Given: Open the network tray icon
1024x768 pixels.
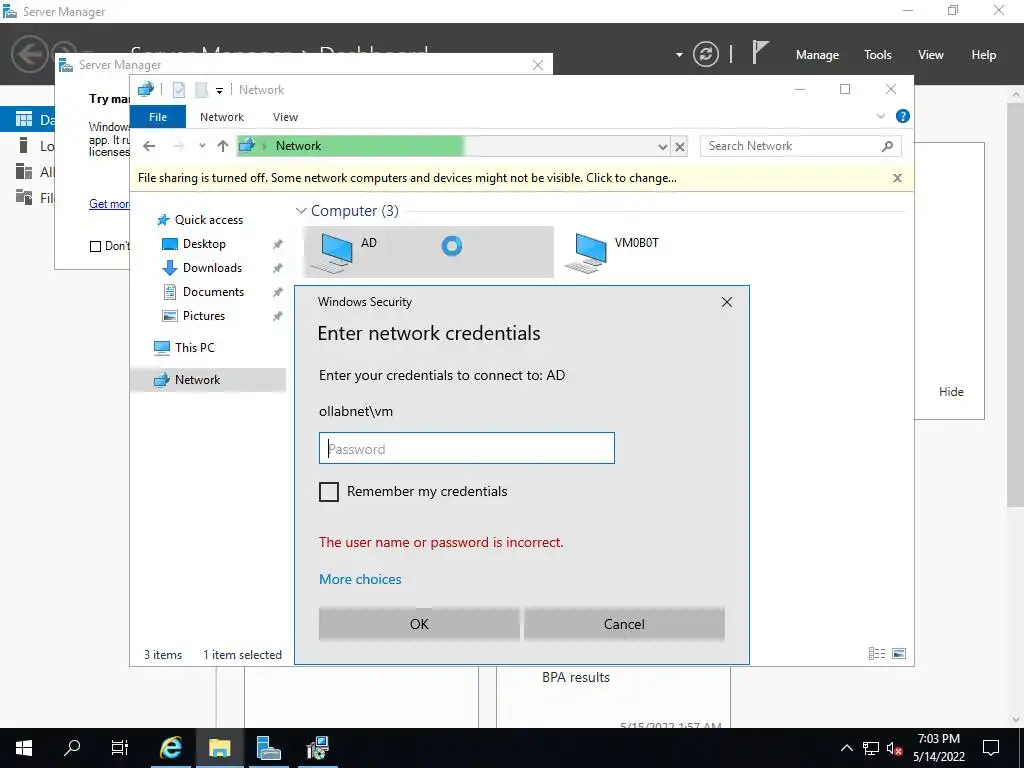Looking at the screenshot, I should click(x=871, y=748).
